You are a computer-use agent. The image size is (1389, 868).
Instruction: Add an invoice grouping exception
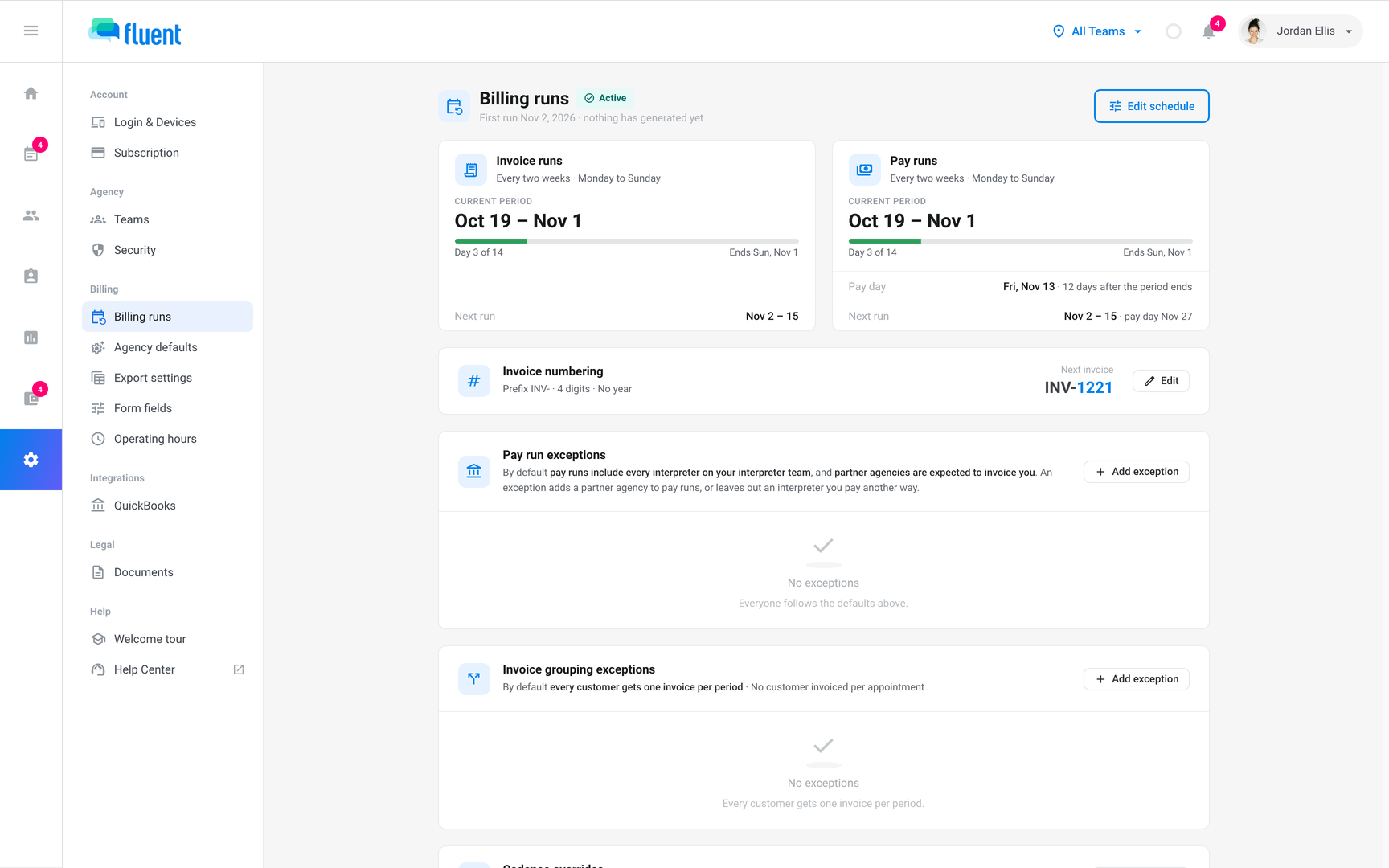click(x=1136, y=679)
